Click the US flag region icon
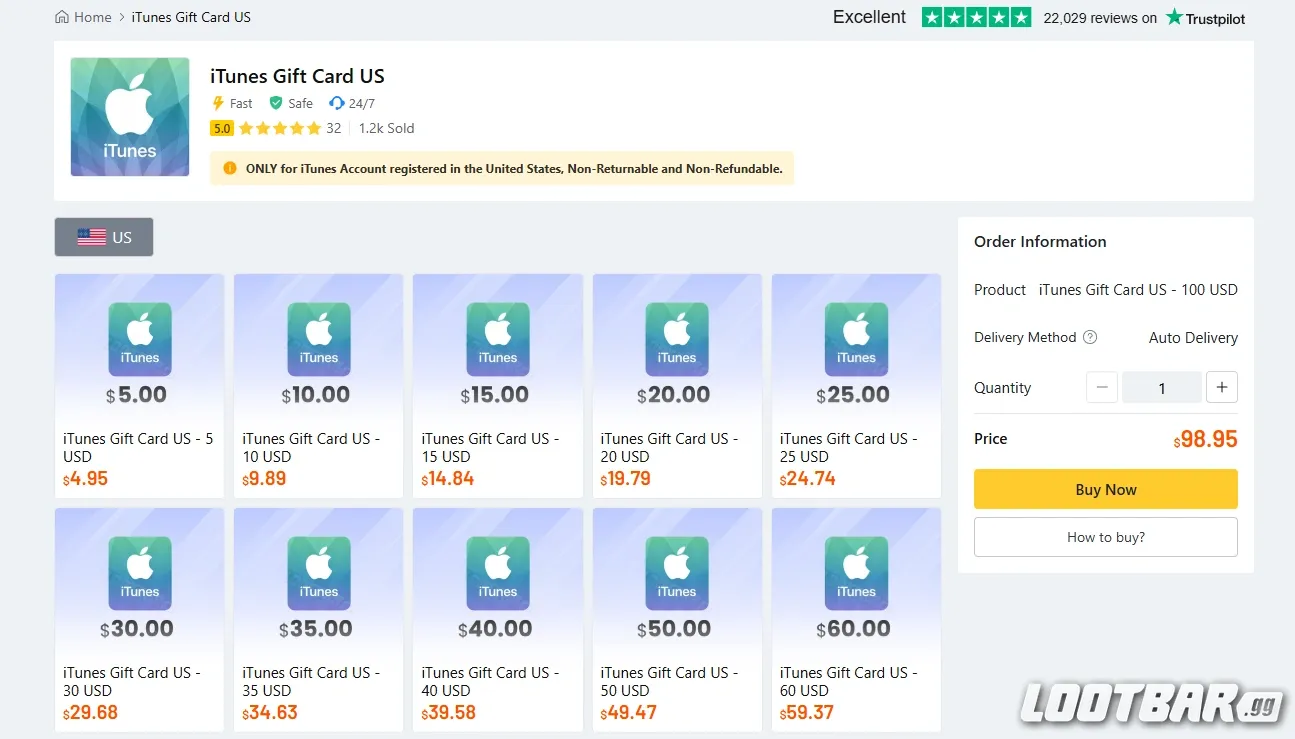 pos(91,236)
